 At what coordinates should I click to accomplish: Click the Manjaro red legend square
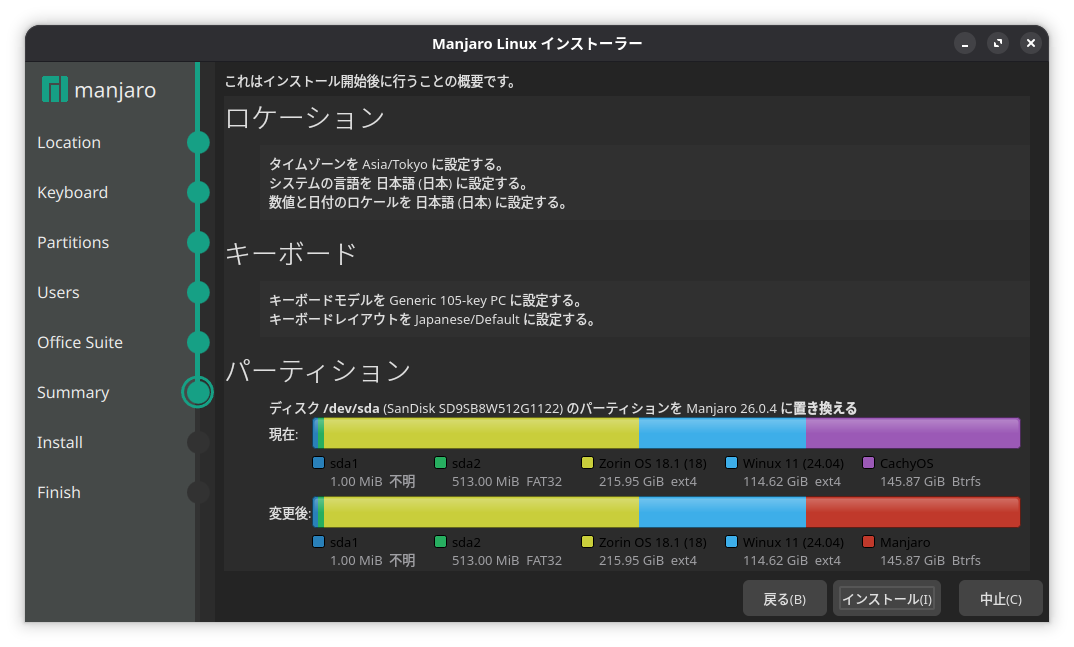[869, 542]
